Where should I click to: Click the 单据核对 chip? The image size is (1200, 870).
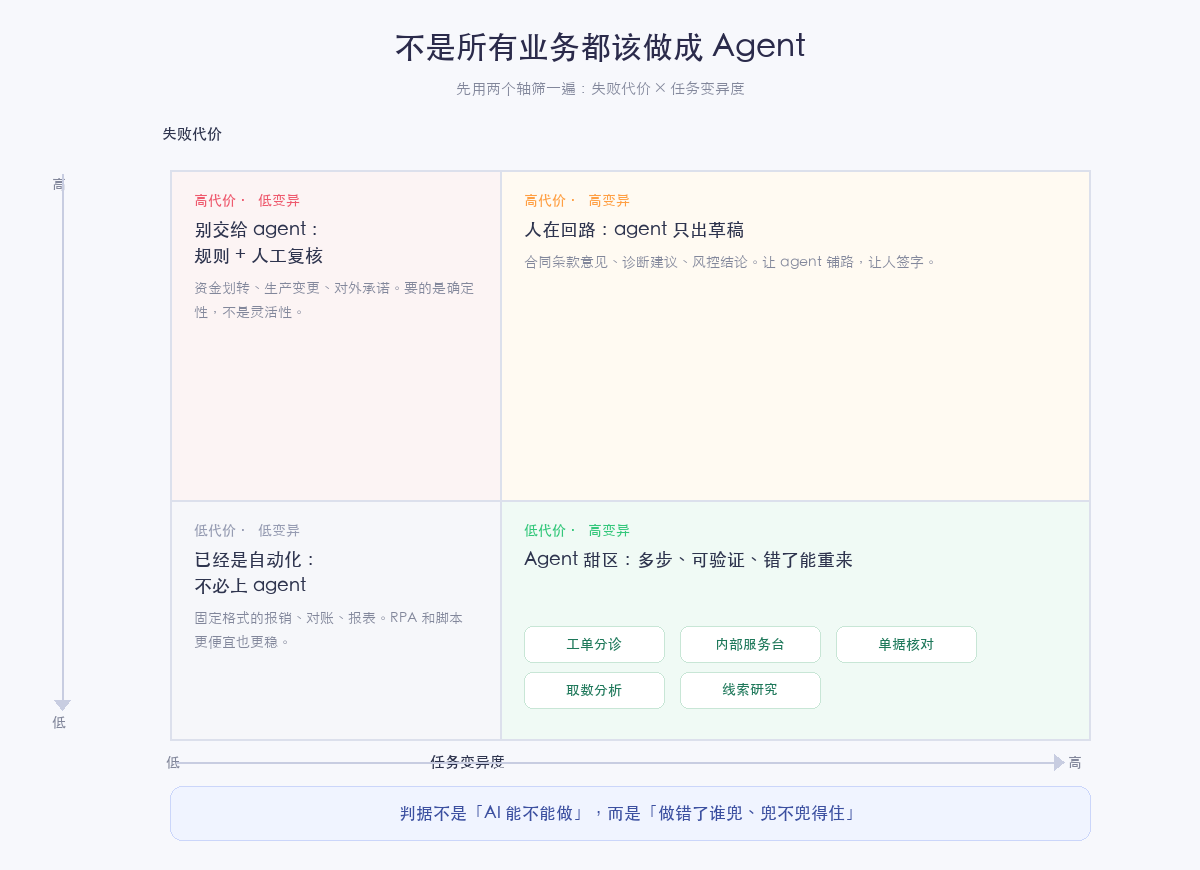[x=906, y=644]
